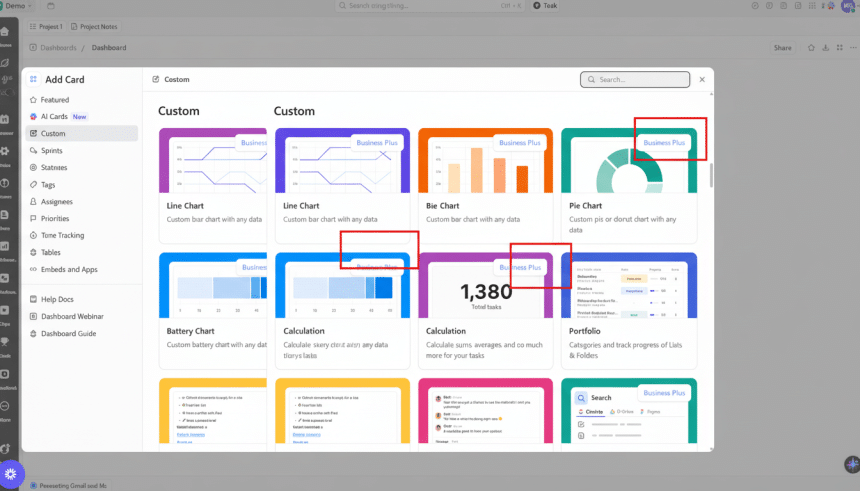Screen dimensions: 860x491
Task: Click the Search field in Add Card modal
Action: (635, 80)
